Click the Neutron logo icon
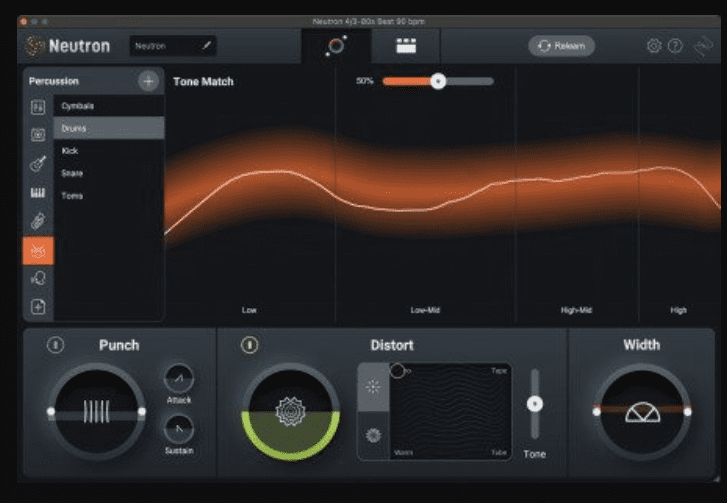Screen dimensions: 727x503 [33, 46]
